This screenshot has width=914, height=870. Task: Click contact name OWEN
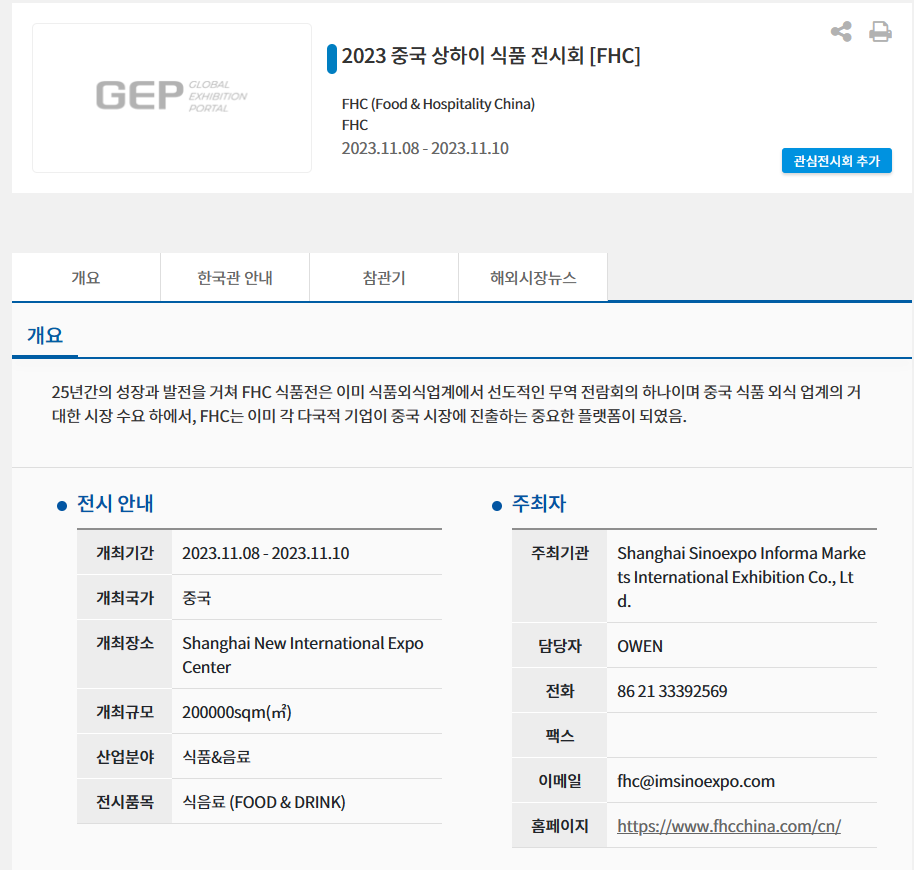640,646
